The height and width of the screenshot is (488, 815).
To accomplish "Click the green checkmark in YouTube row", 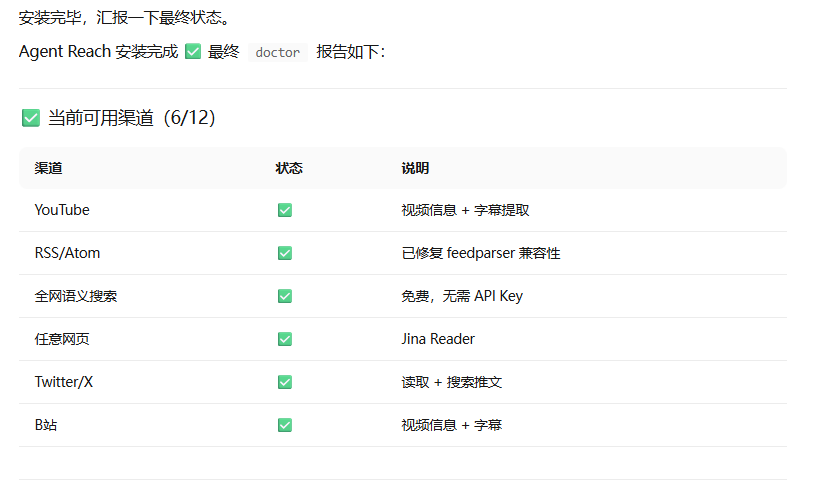I will 285,210.
